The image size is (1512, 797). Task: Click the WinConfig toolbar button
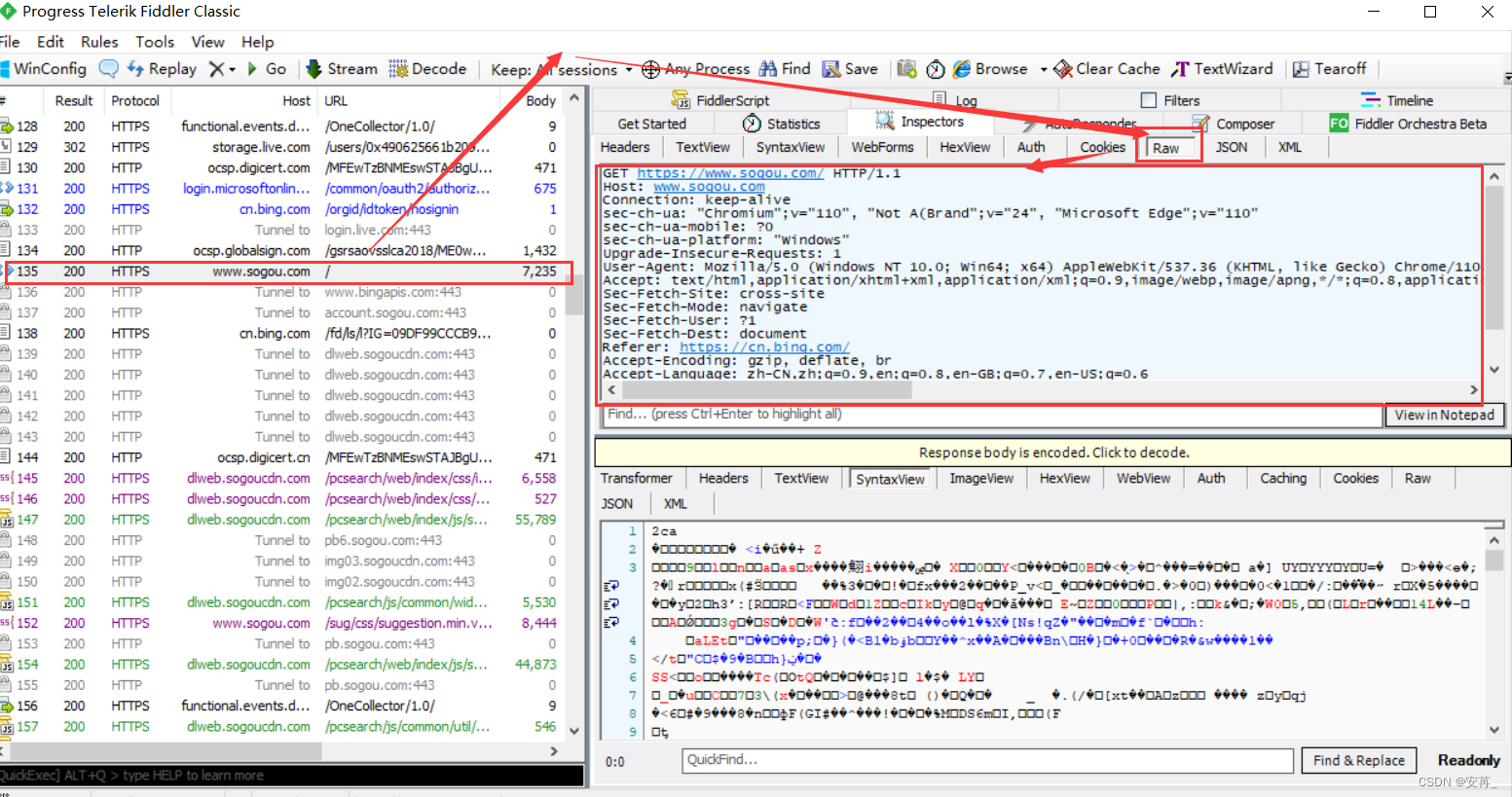click(x=44, y=69)
